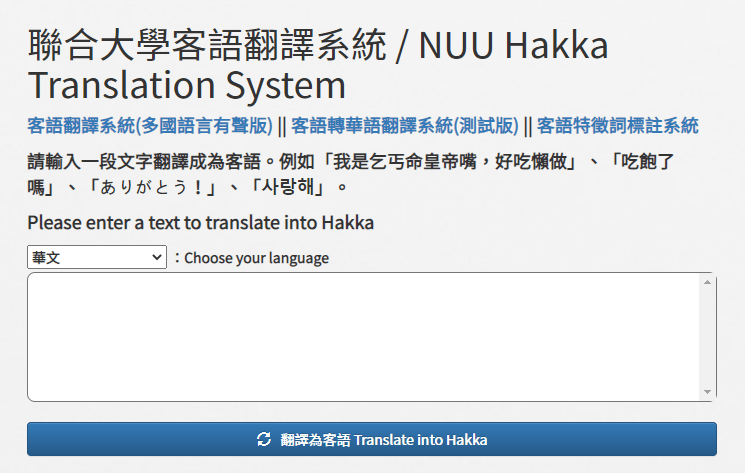Click the Choose your language label
The width and height of the screenshot is (745, 473).
(256, 258)
